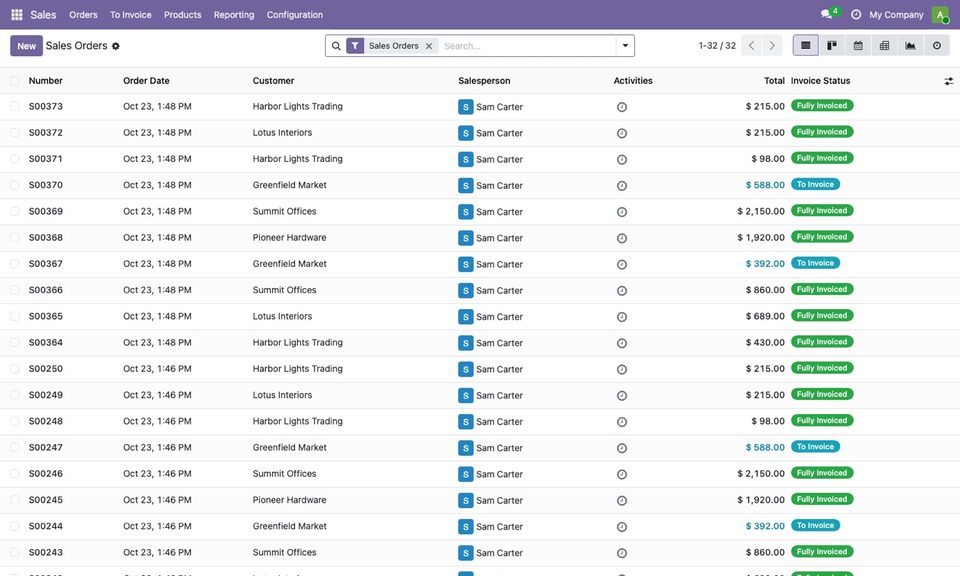
Task: Click To Invoice status badge for S00367
Action: point(816,263)
